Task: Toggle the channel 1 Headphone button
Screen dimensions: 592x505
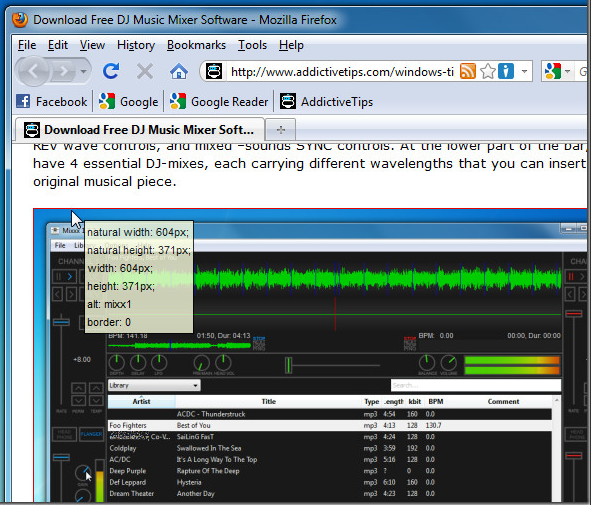Action: 65,434
